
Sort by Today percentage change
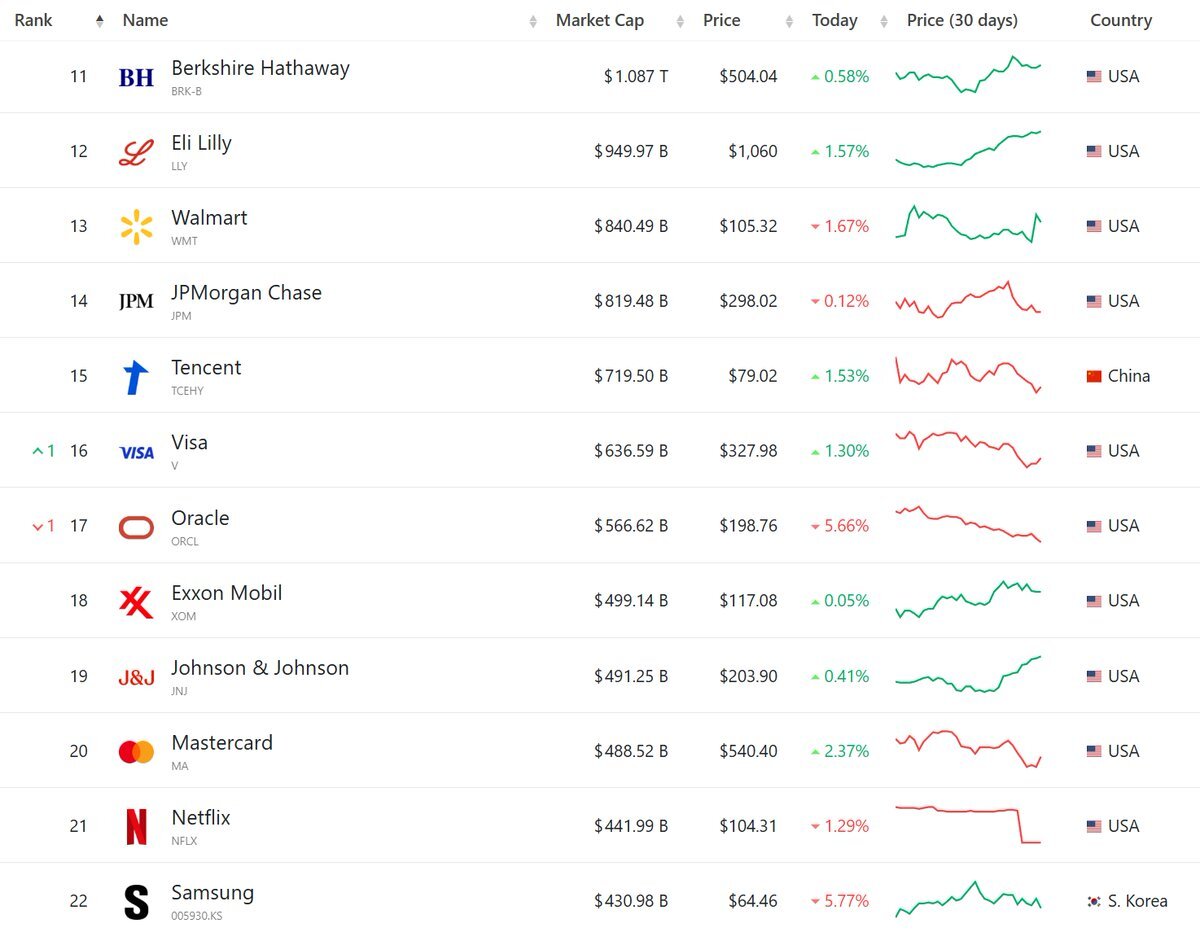coord(835,20)
